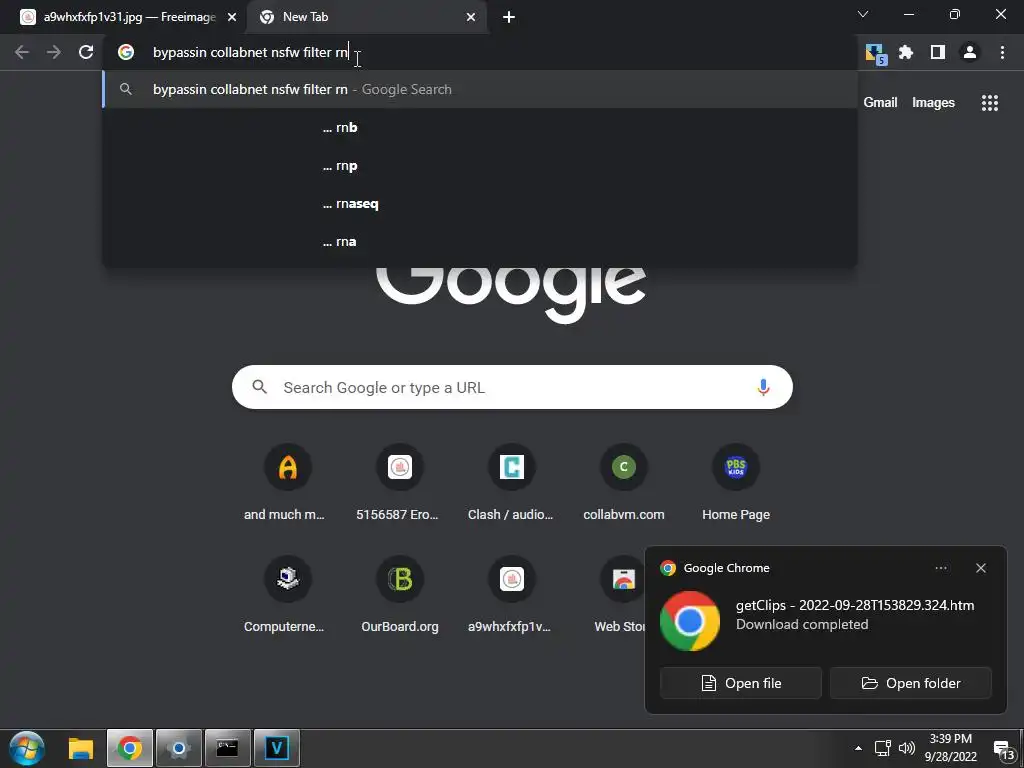Open the OurBoard.org shortcut
Screen dimensions: 1024x768
[400, 596]
